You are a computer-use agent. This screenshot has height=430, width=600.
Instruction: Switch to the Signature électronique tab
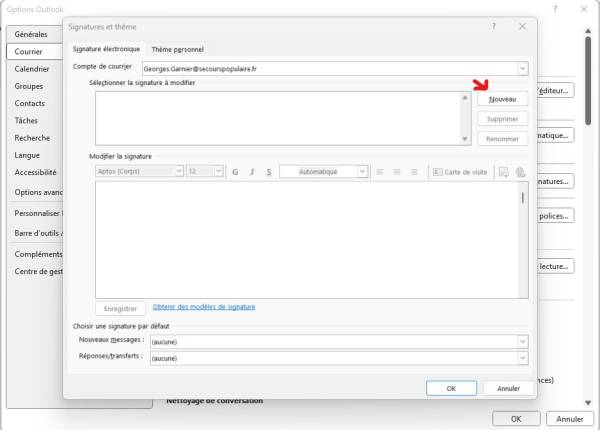(x=106, y=49)
